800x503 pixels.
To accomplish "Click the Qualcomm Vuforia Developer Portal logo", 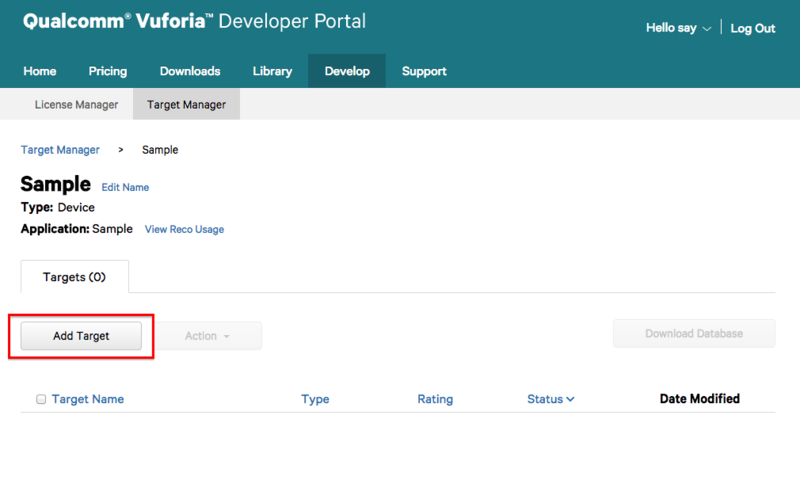I will [x=194, y=21].
